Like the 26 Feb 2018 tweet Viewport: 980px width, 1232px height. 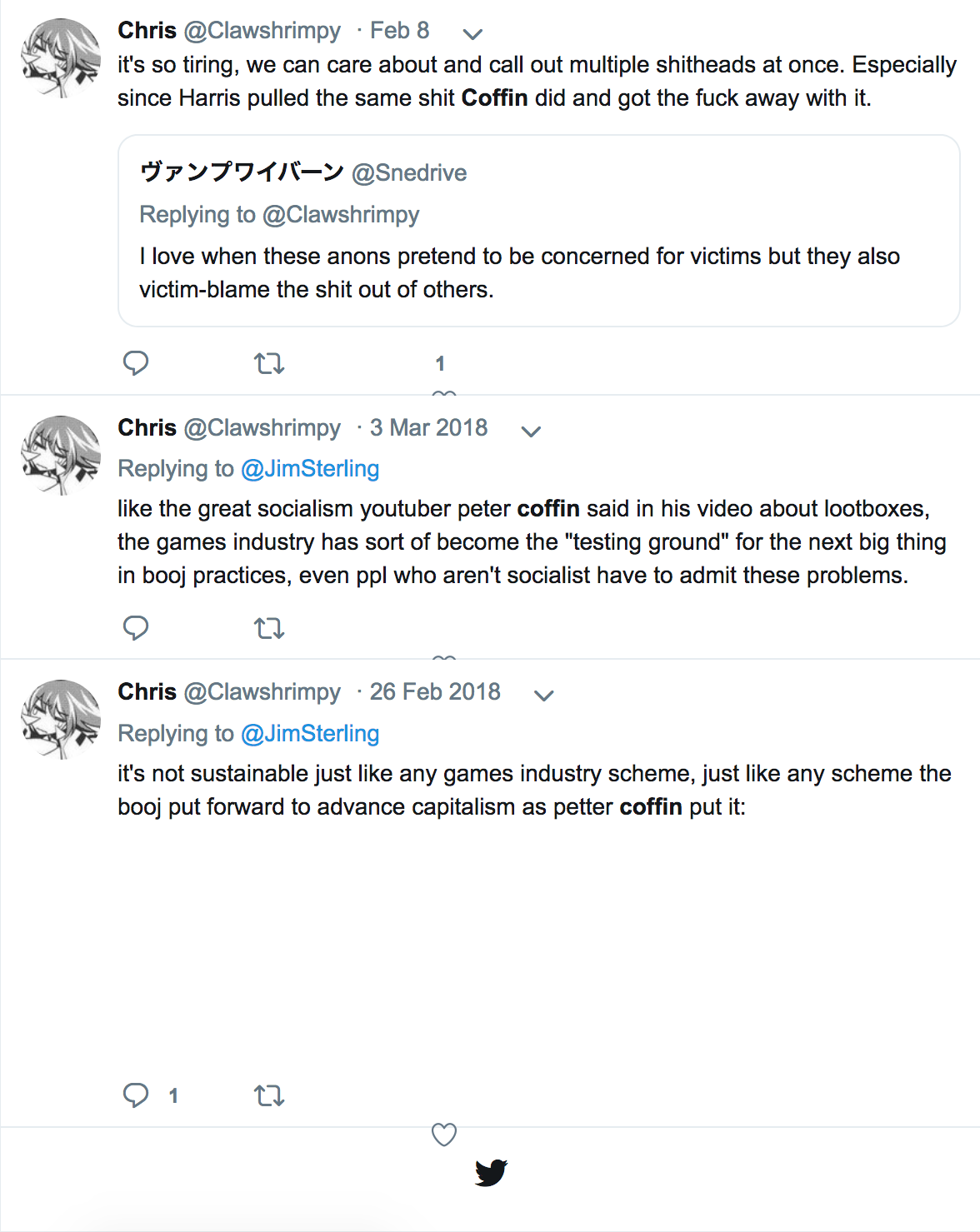444,1134
